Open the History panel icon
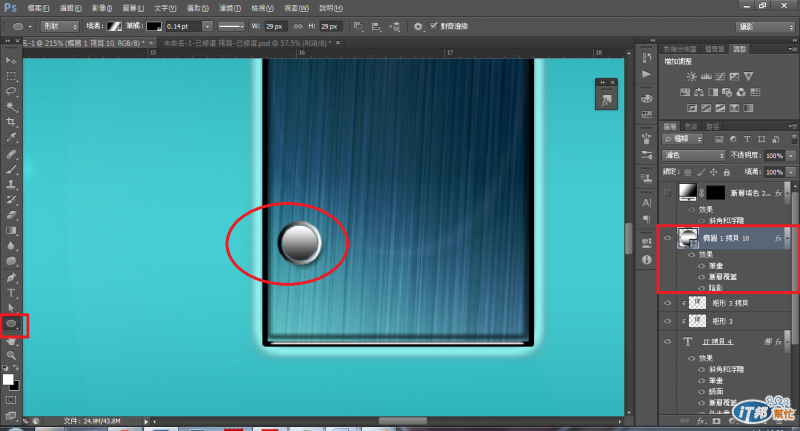This screenshot has height=431, width=800. pyautogui.click(x=646, y=58)
